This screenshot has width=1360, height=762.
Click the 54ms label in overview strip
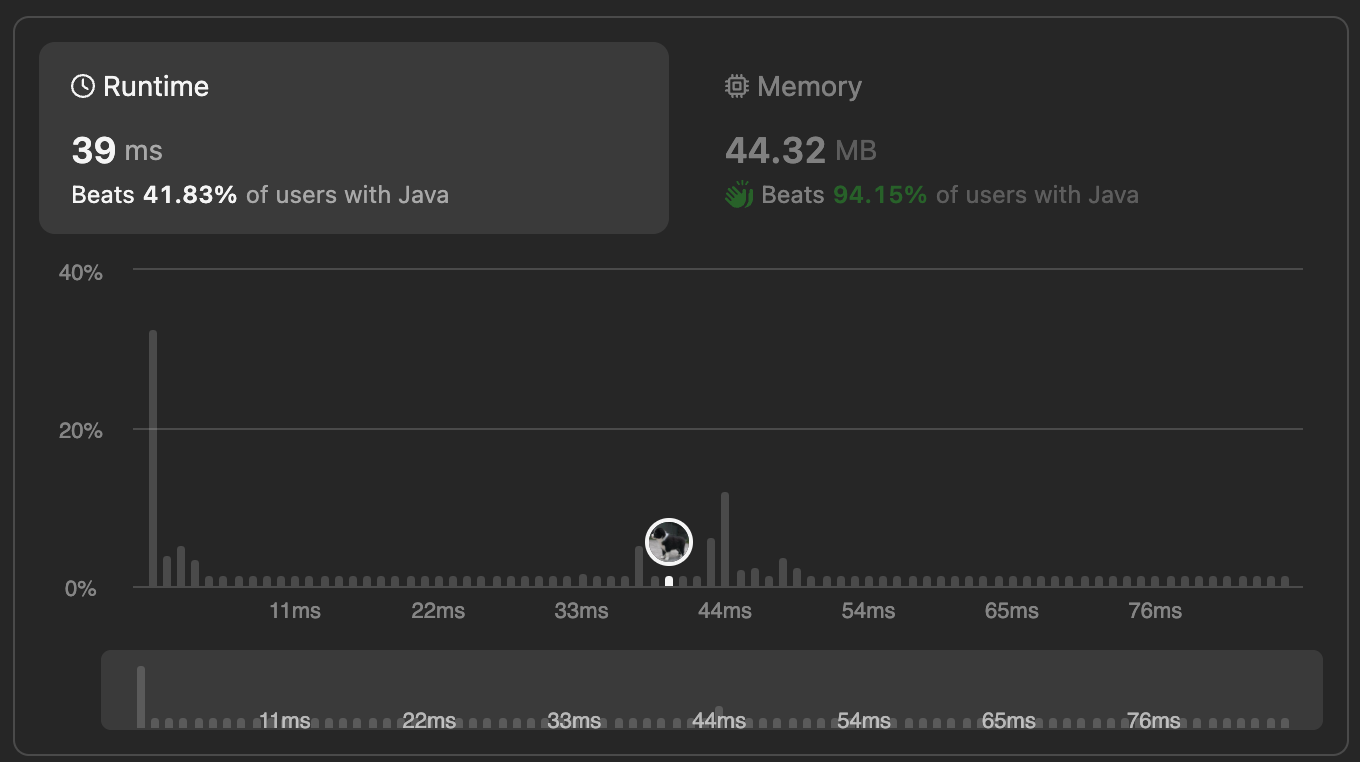coord(864,720)
